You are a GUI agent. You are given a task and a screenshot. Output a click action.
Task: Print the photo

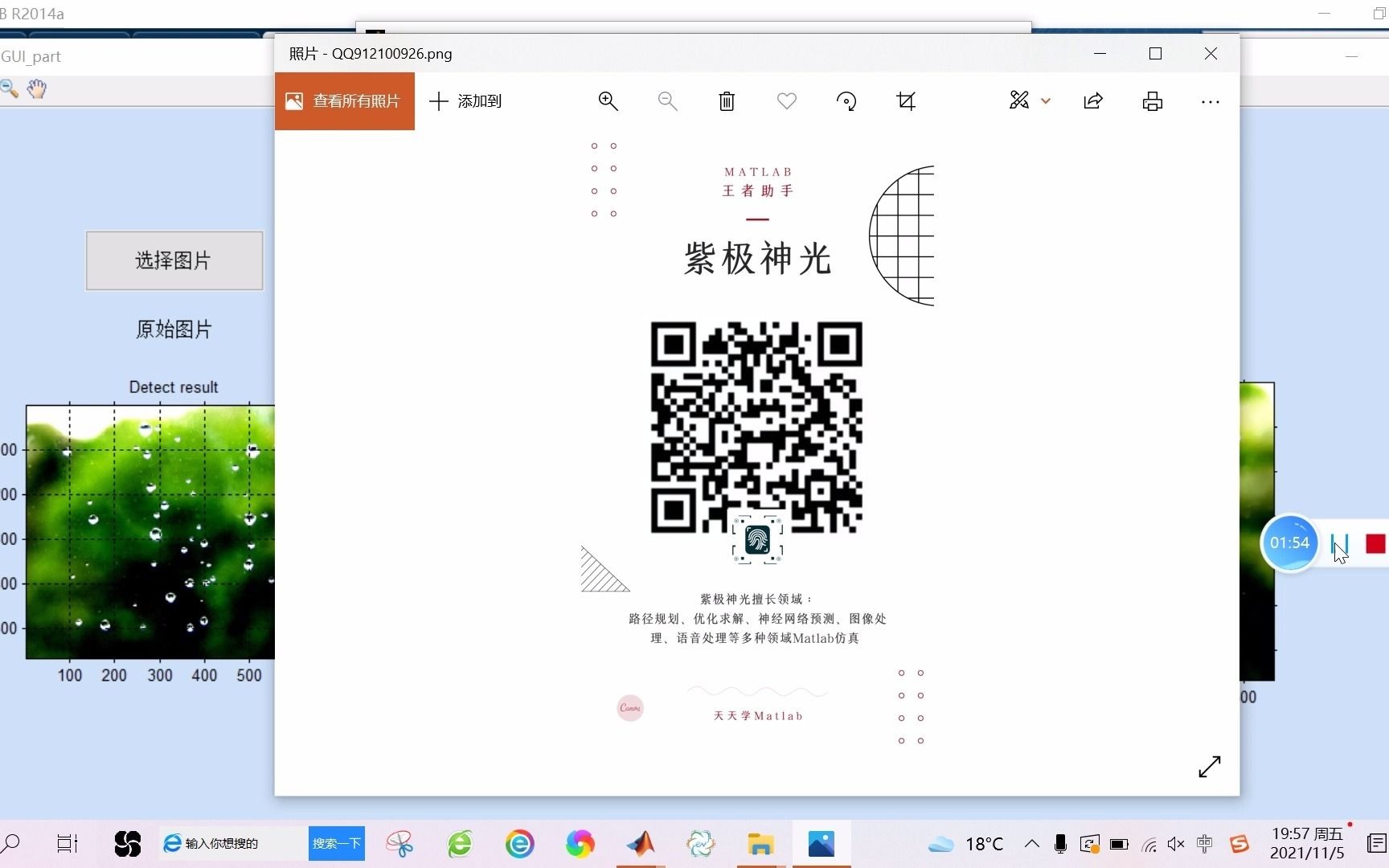click(x=1153, y=101)
